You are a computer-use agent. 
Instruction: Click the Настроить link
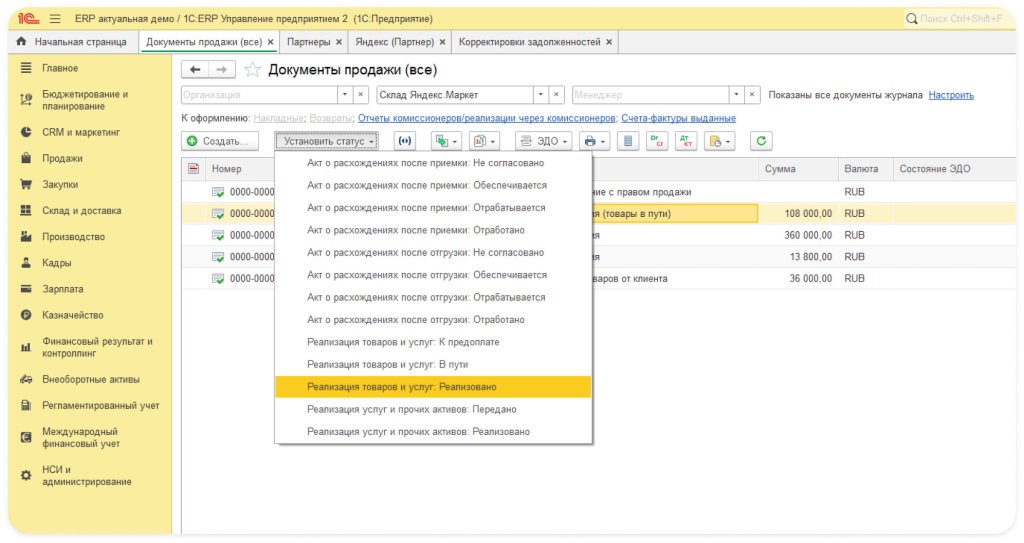pos(950,95)
